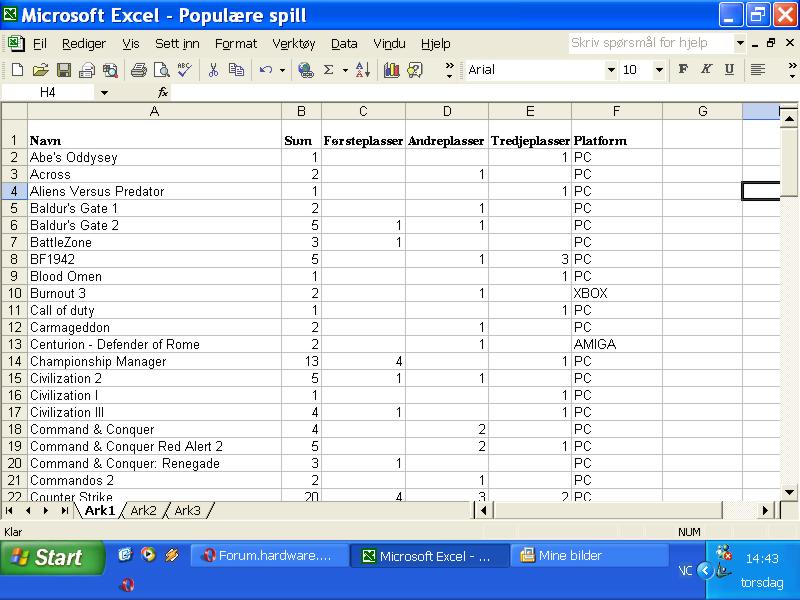Click the Excel document icon in the menu bar
The image size is (800, 600).
pos(16,43)
